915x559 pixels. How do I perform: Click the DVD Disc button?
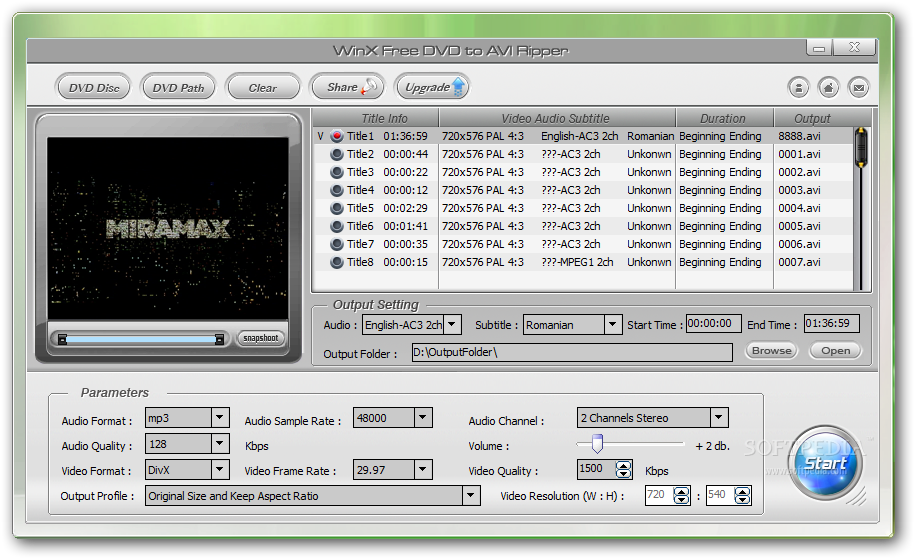[93, 88]
